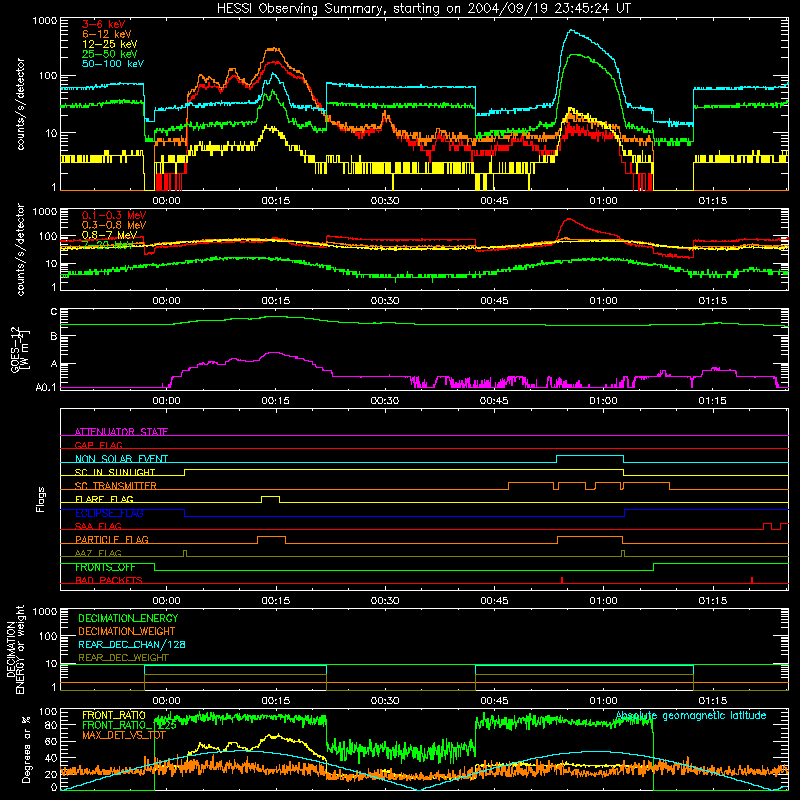Click the 'A0.1' tick label on GOES axis

[46, 388]
